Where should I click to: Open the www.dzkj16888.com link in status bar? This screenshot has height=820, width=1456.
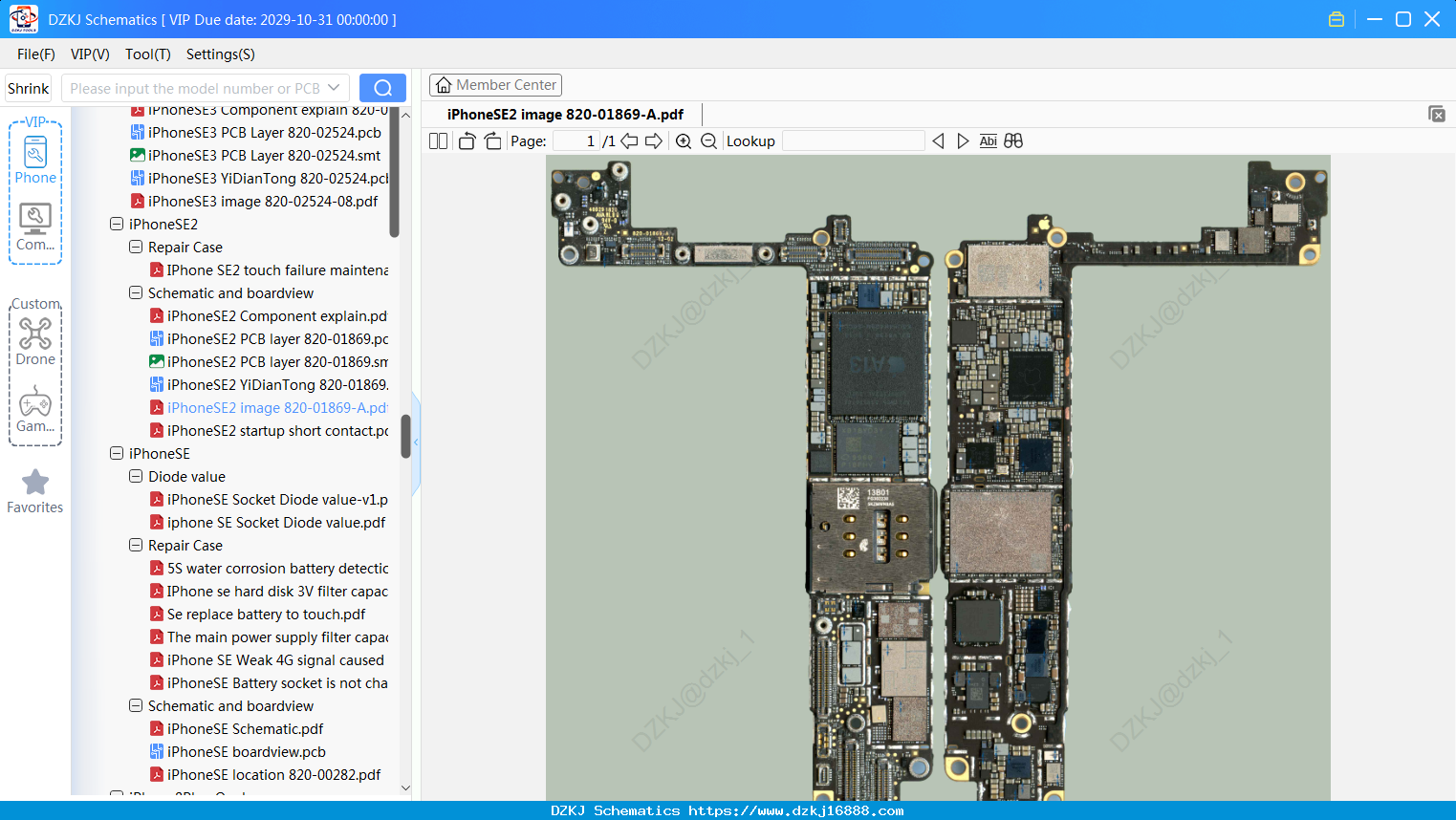pyautogui.click(x=796, y=810)
